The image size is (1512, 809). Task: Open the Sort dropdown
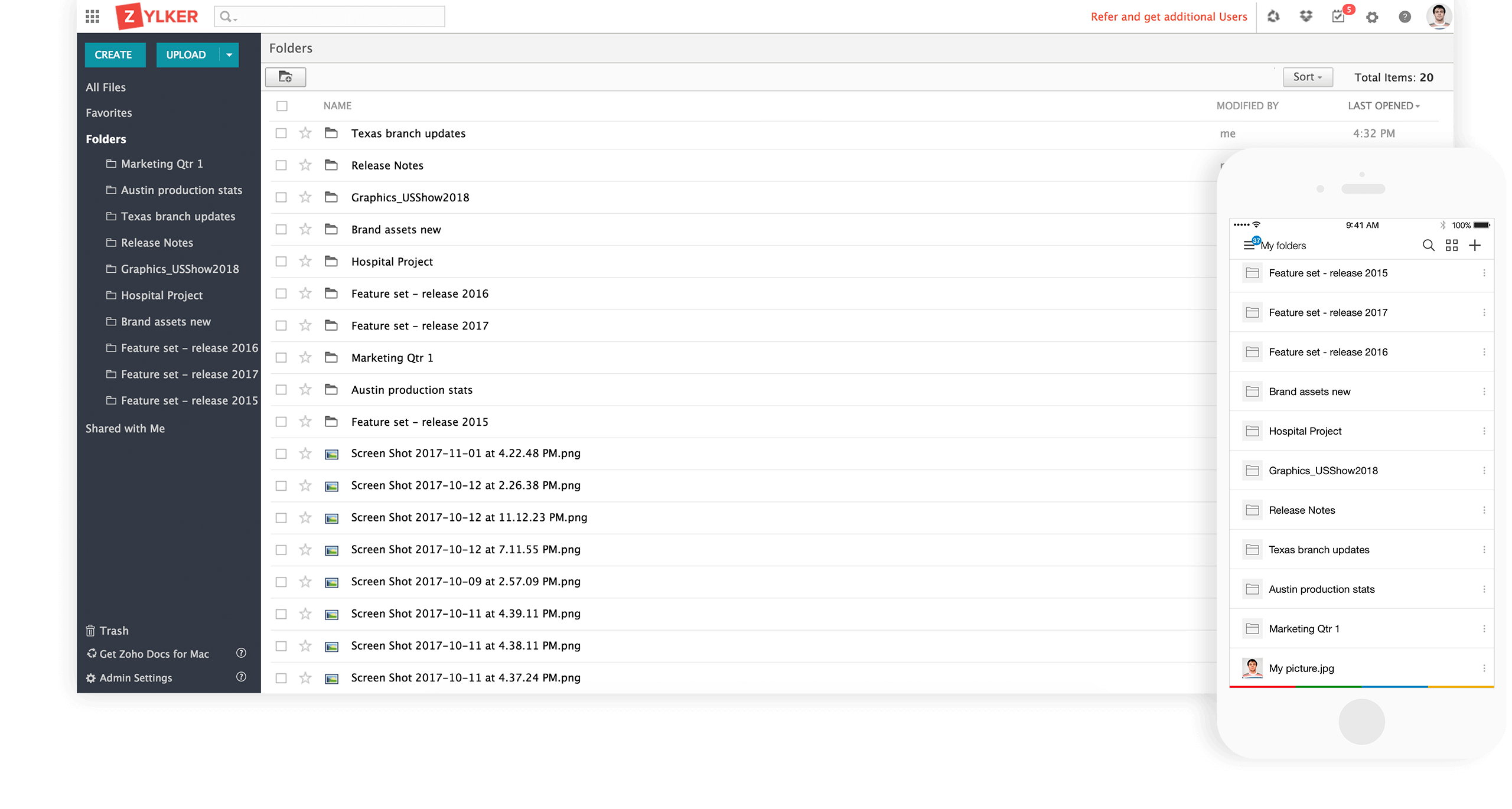pos(1307,77)
